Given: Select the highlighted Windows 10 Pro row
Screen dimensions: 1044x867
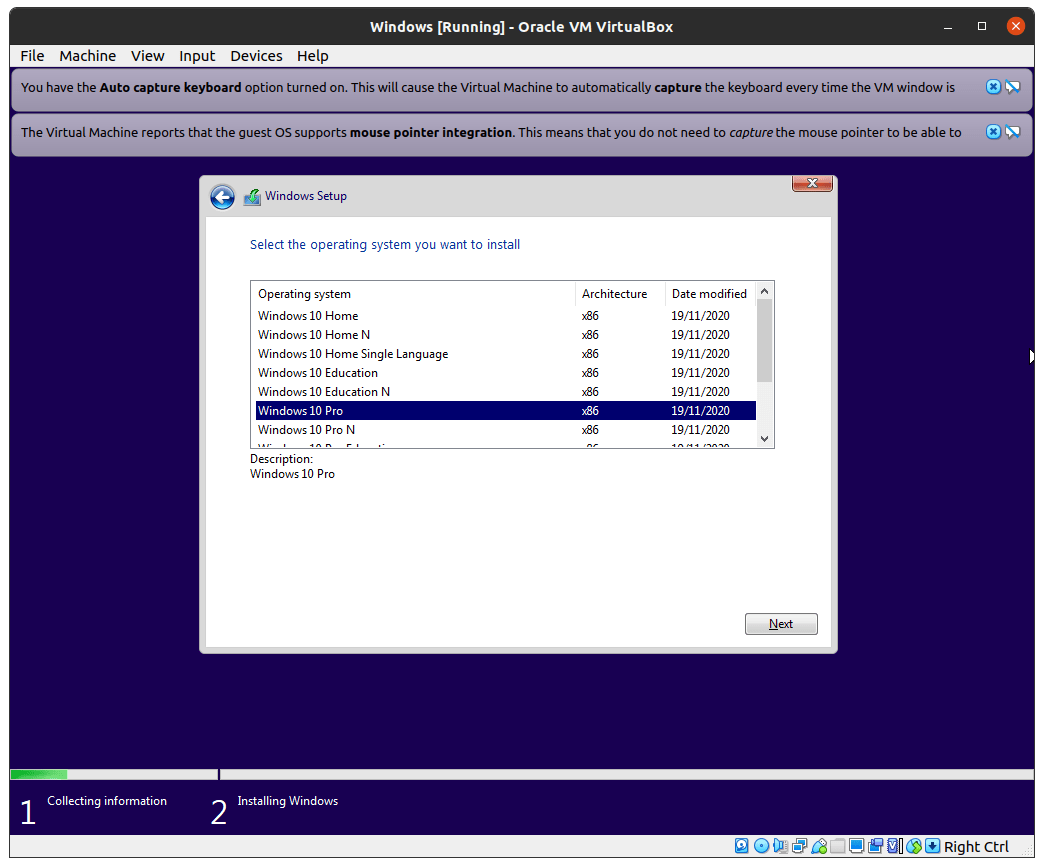Looking at the screenshot, I should click(x=506, y=411).
